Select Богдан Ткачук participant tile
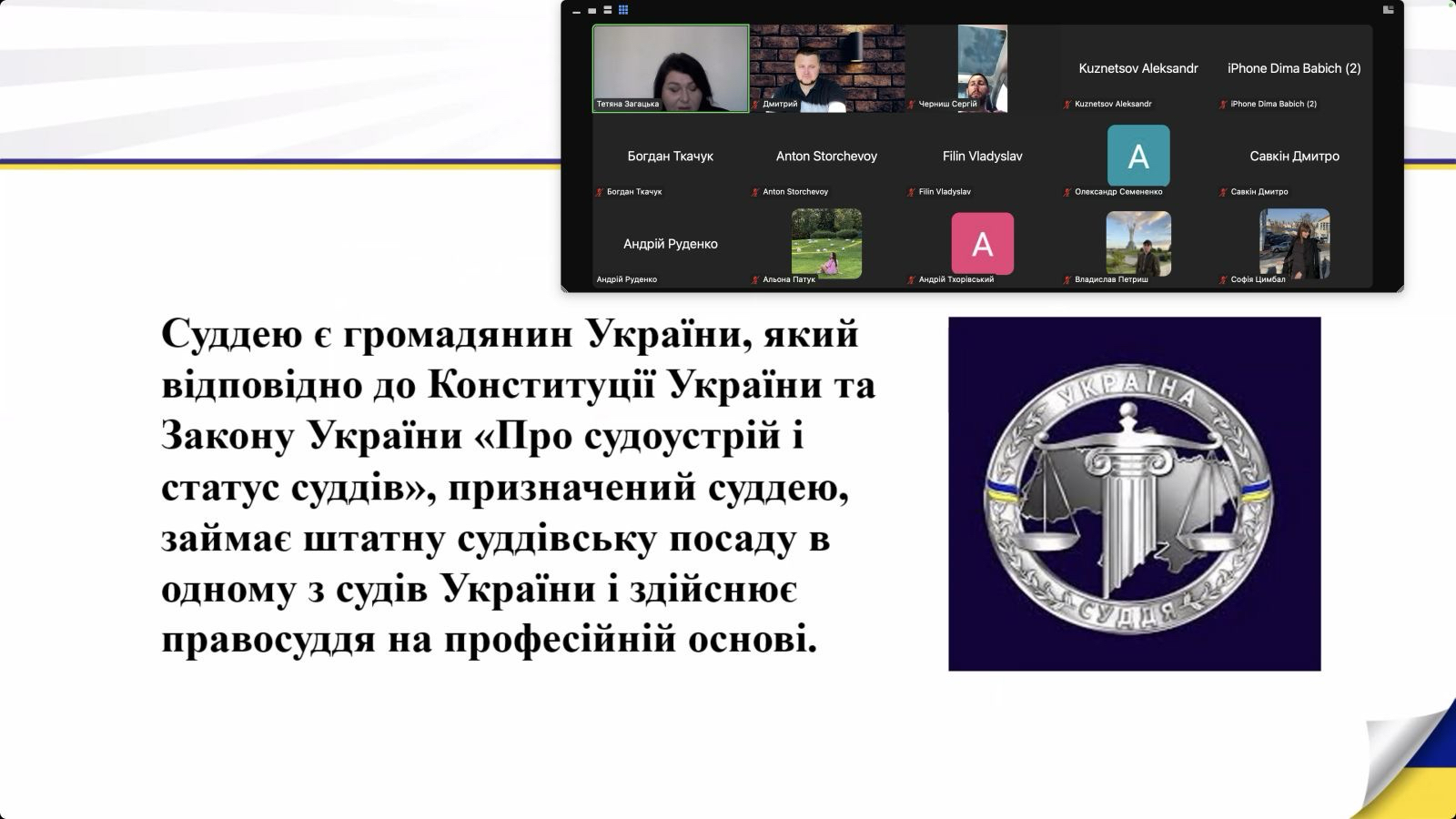 (671, 157)
